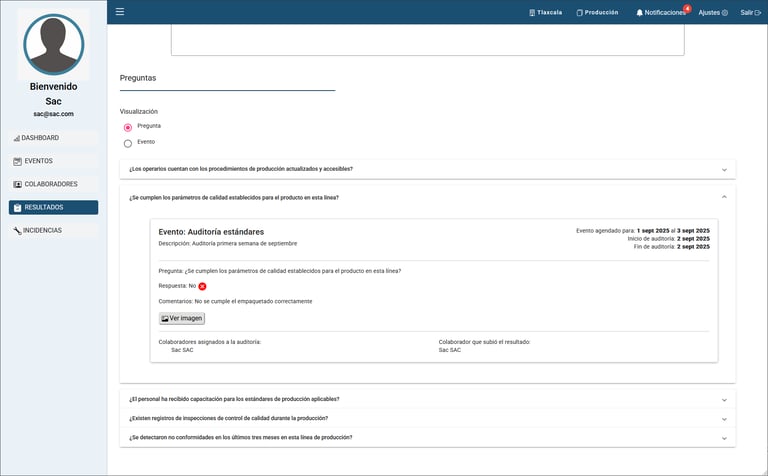Click the Salir logout icon
The height and width of the screenshot is (476, 768).
[758, 13]
